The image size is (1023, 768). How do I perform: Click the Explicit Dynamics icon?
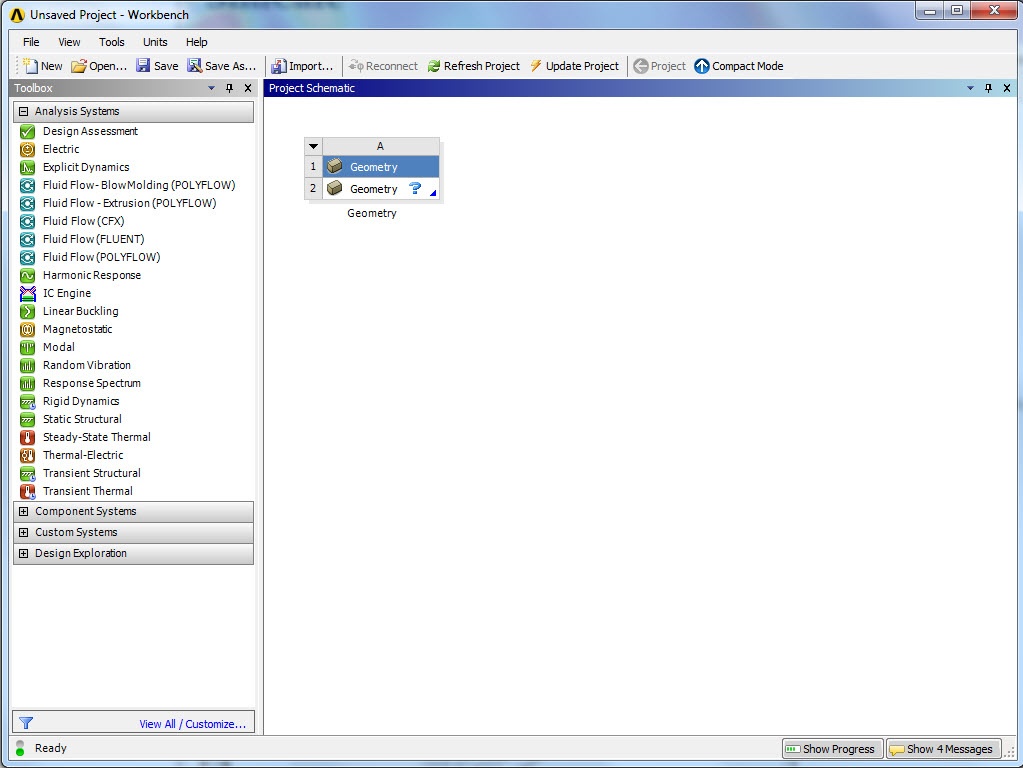tap(27, 167)
